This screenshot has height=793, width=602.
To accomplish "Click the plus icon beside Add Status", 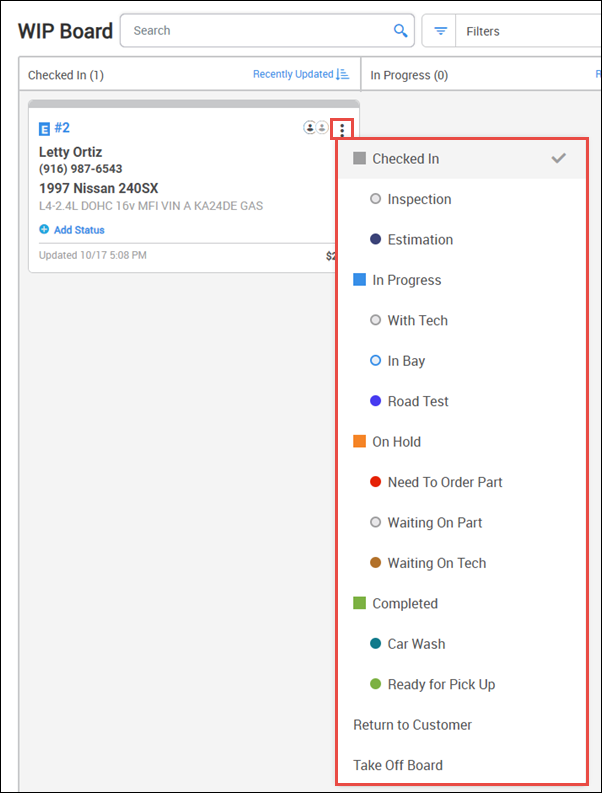I will 44,230.
